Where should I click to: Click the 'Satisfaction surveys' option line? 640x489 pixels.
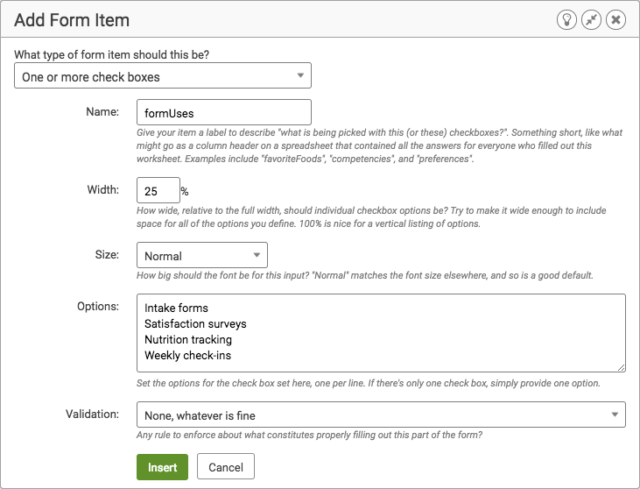[x=196, y=324]
